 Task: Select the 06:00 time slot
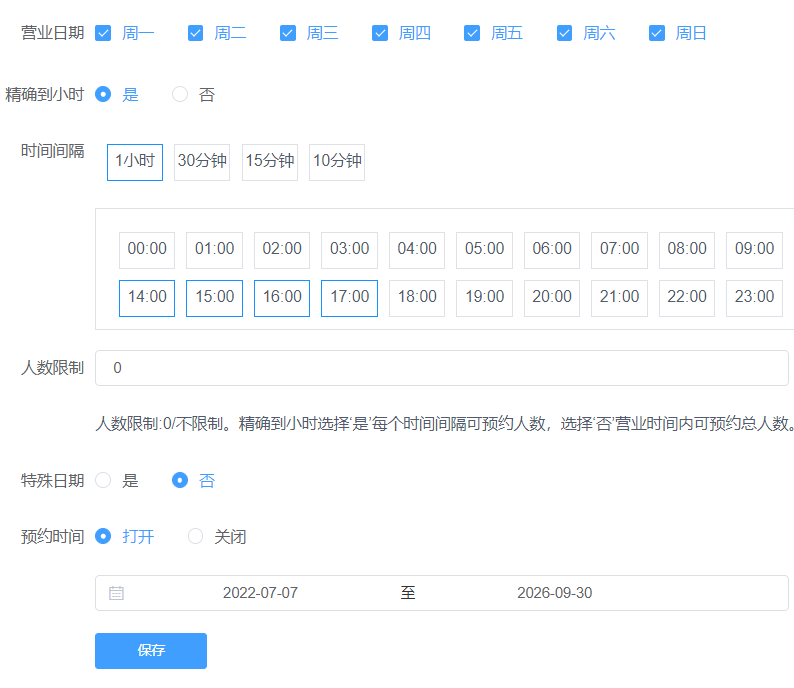pyautogui.click(x=552, y=250)
